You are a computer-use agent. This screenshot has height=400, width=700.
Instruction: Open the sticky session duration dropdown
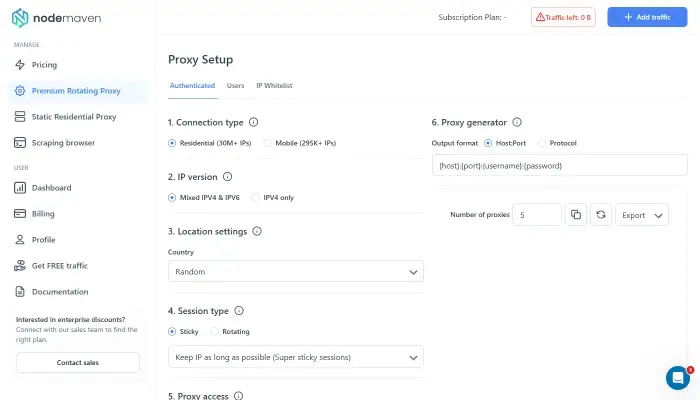click(x=295, y=357)
